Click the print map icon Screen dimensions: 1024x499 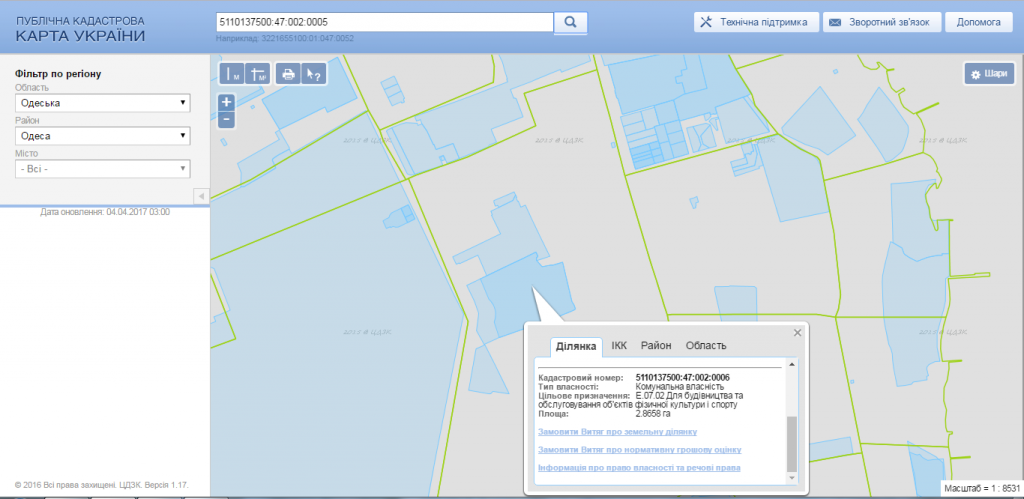[288, 74]
